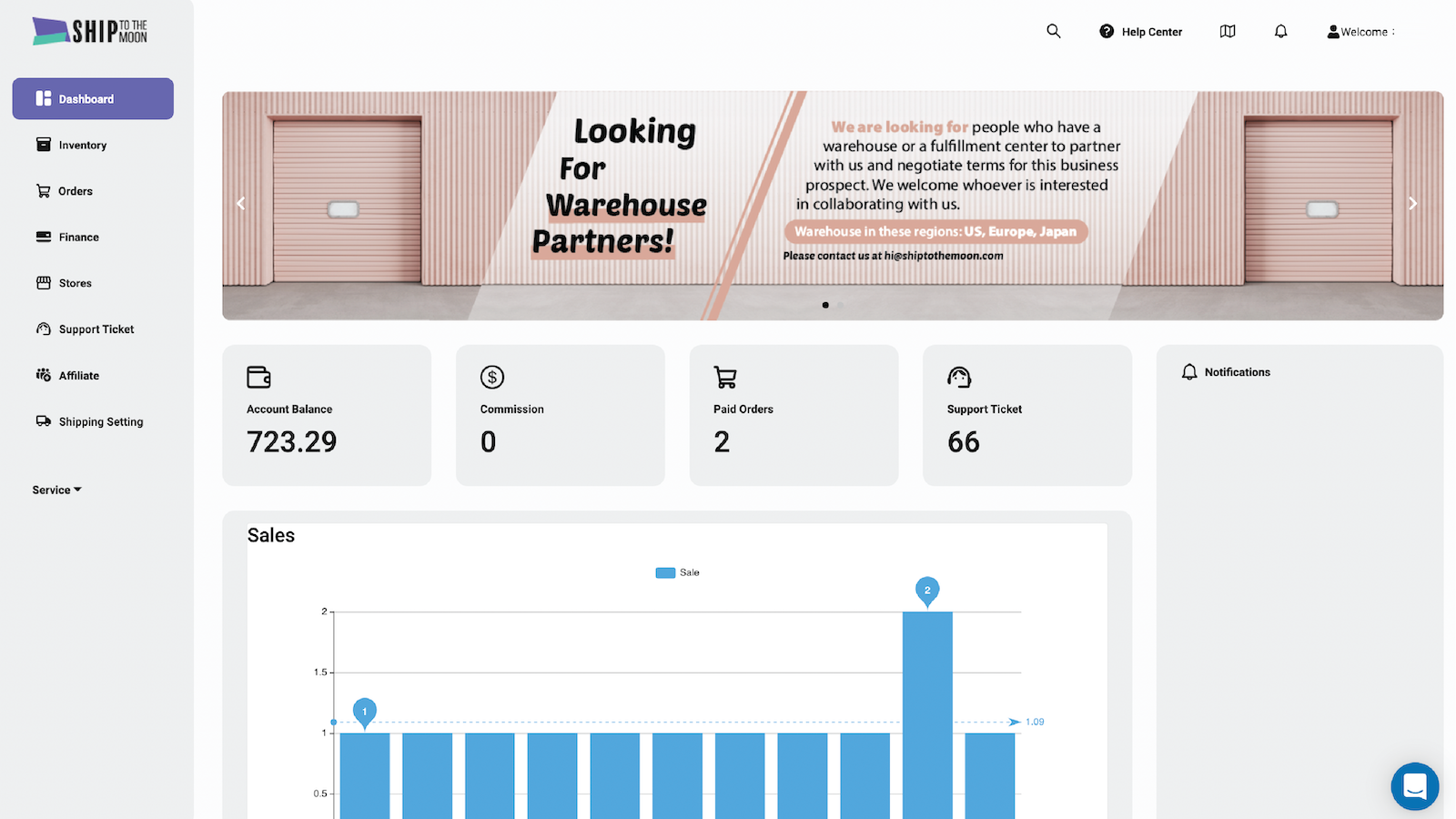Click the Ship to the Moon logo
This screenshot has width=1456, height=819.
point(89,31)
